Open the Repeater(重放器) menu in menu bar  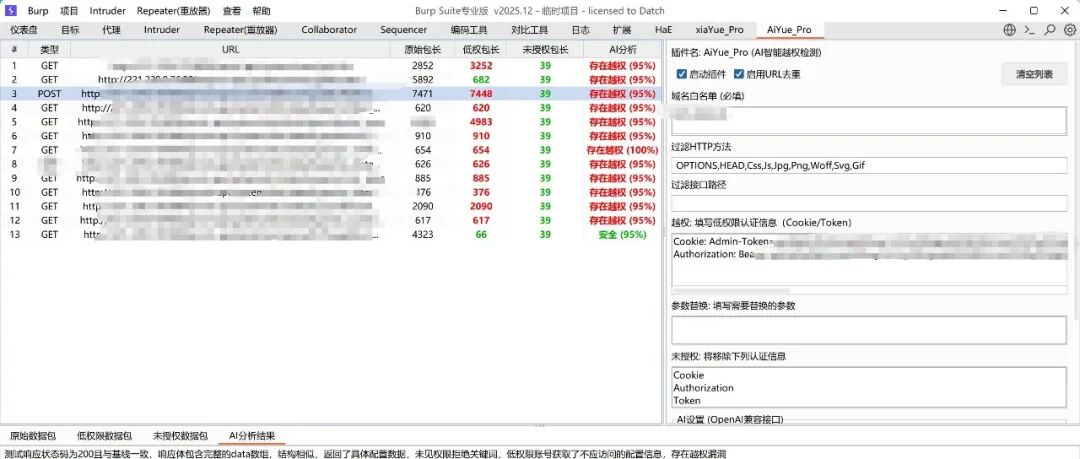pos(174,11)
